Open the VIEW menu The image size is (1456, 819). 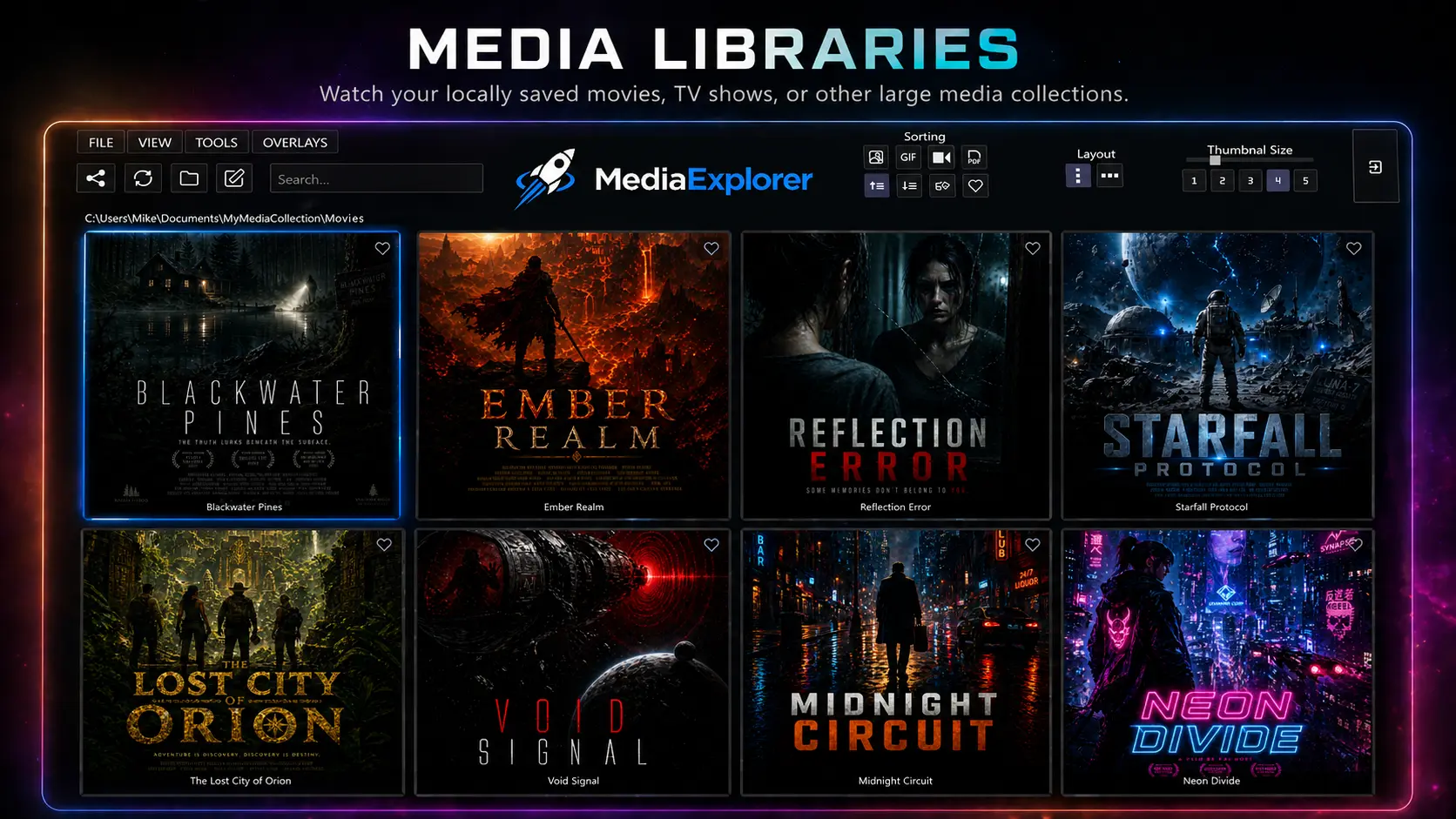pos(155,142)
